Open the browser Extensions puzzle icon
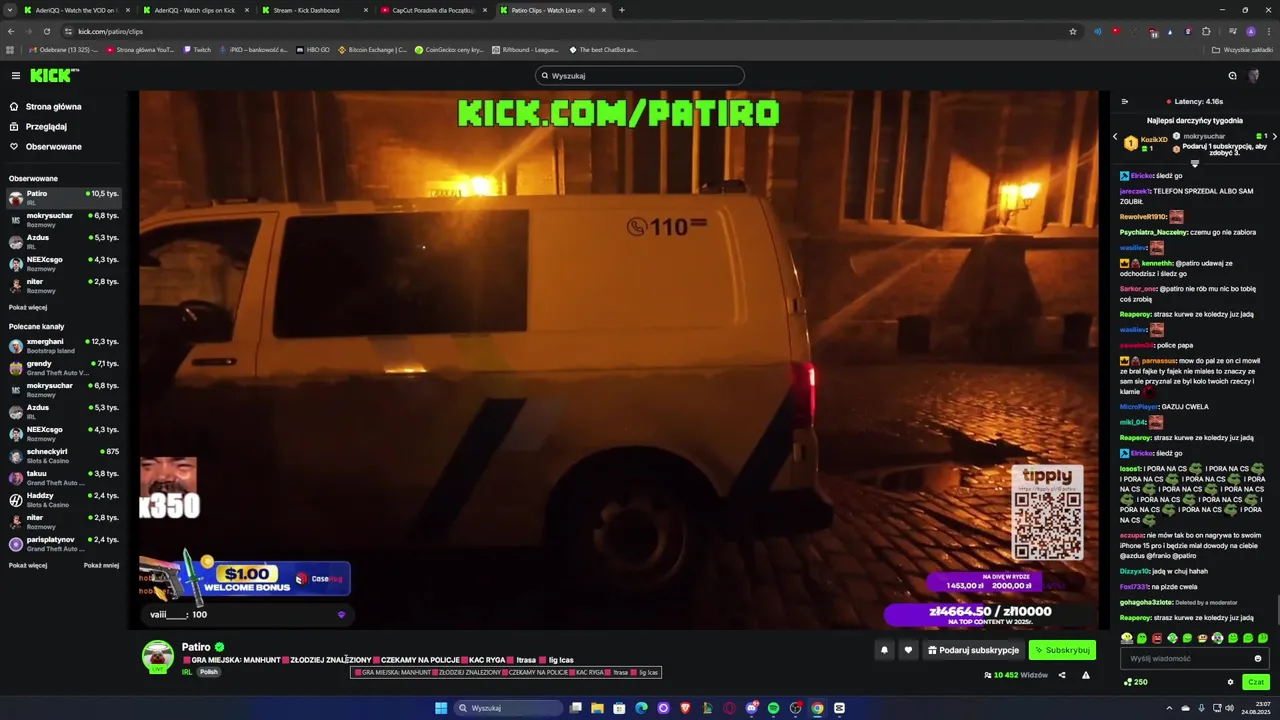The image size is (1280, 720). coord(1206,31)
